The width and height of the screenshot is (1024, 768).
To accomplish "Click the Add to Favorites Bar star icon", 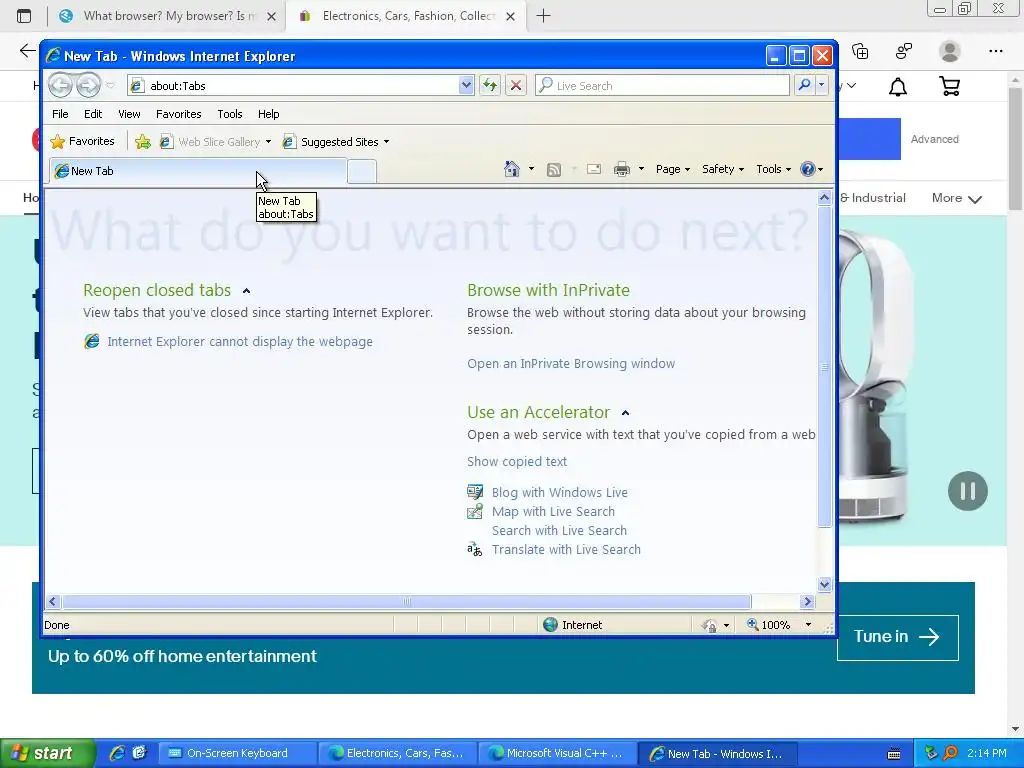I will (142, 142).
